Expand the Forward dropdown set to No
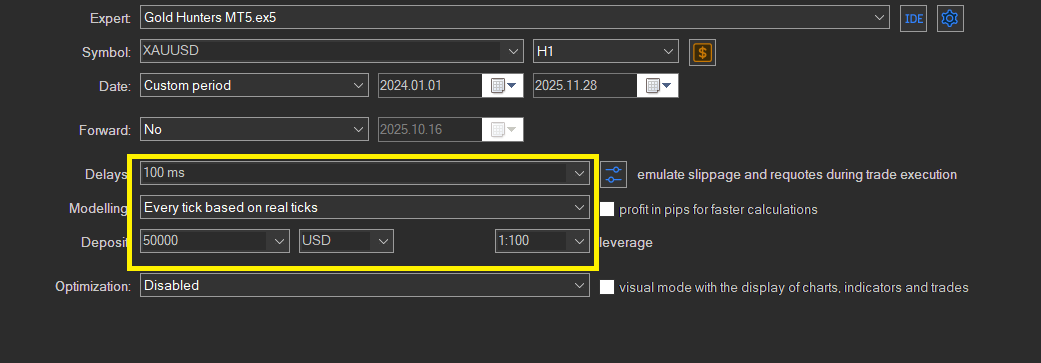The image size is (1041, 363). 254,129
